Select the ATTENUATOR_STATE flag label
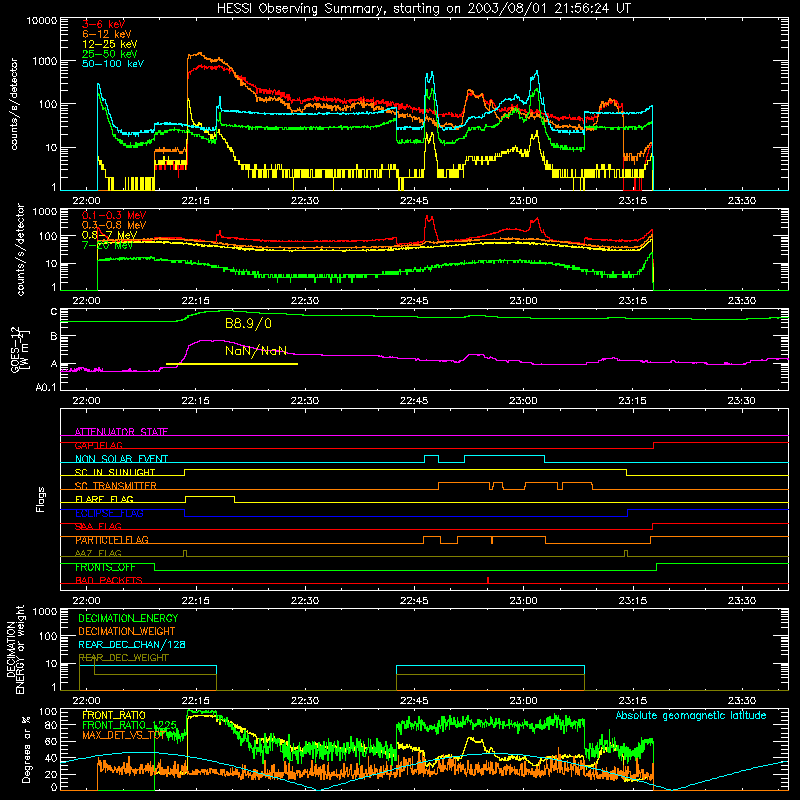This screenshot has height=800, width=800. pyautogui.click(x=121, y=432)
